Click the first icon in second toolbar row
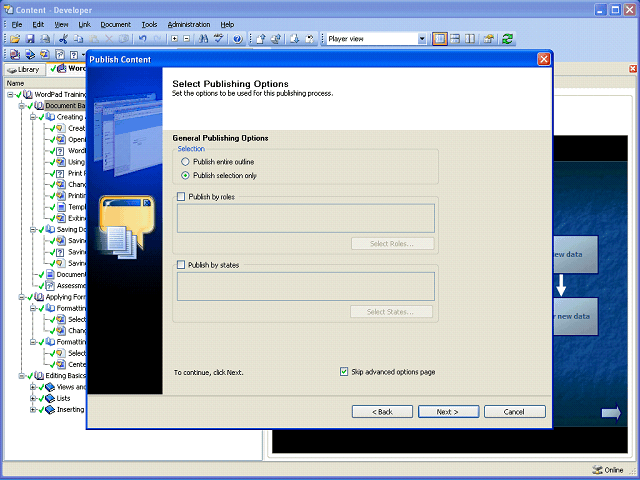 coord(15,54)
